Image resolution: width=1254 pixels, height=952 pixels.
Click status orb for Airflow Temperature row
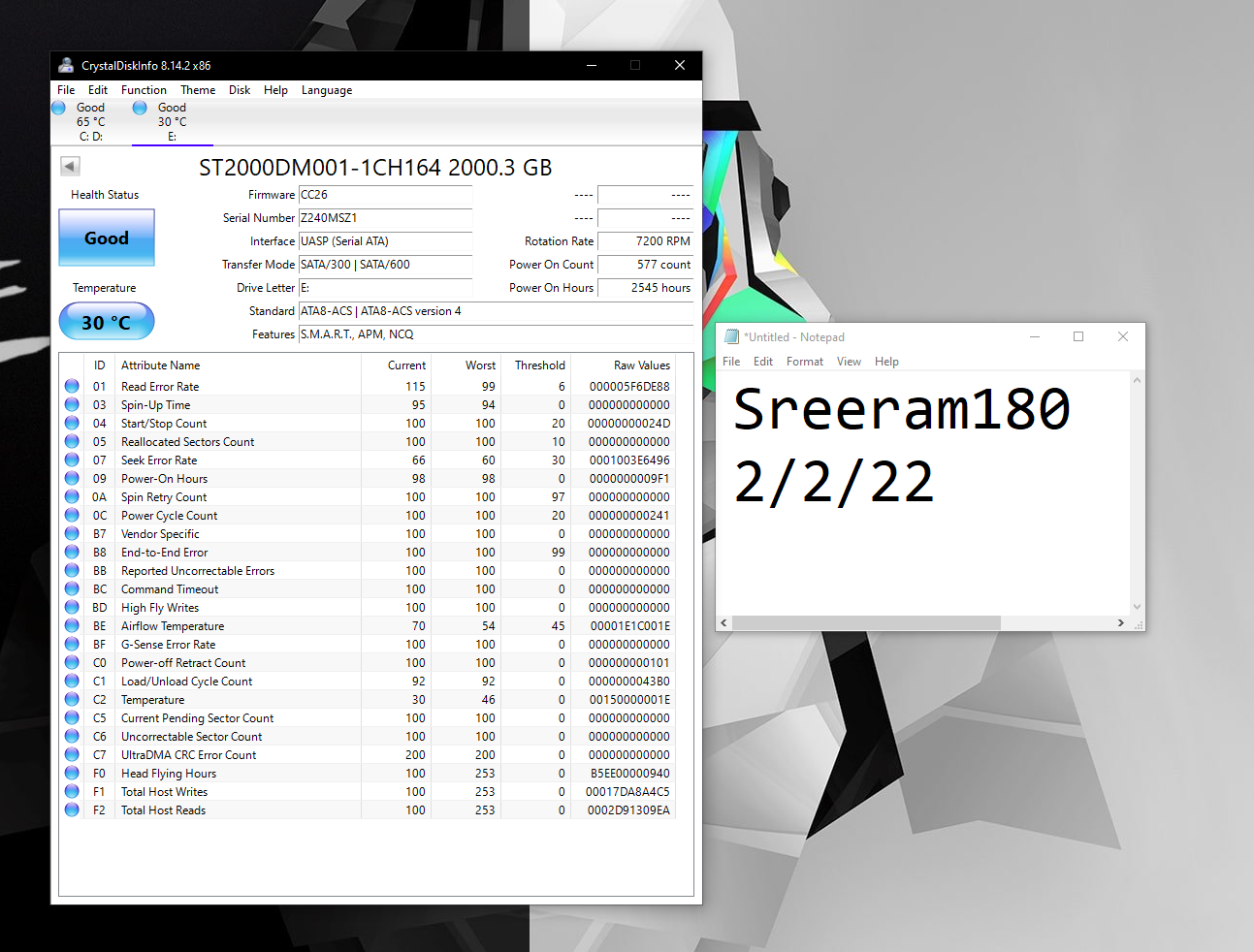pyautogui.click(x=72, y=625)
